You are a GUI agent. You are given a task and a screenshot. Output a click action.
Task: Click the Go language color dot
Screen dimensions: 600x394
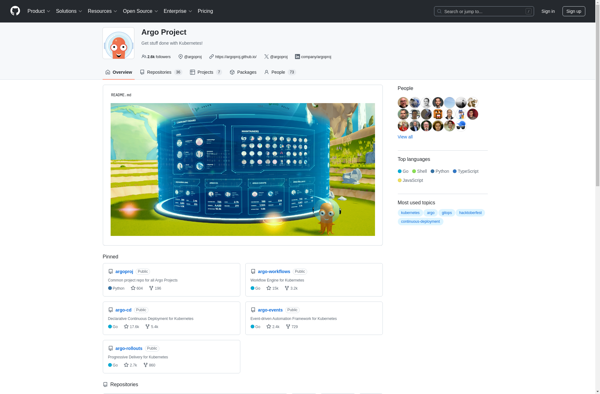399,171
